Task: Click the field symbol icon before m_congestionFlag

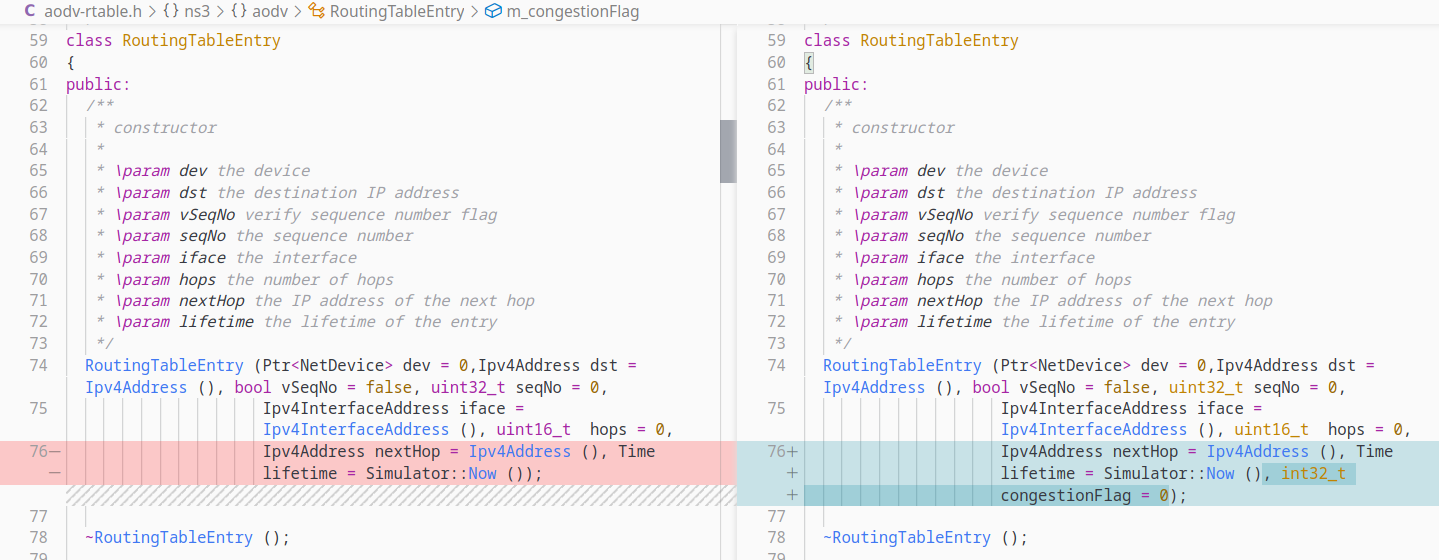Action: pos(493,12)
